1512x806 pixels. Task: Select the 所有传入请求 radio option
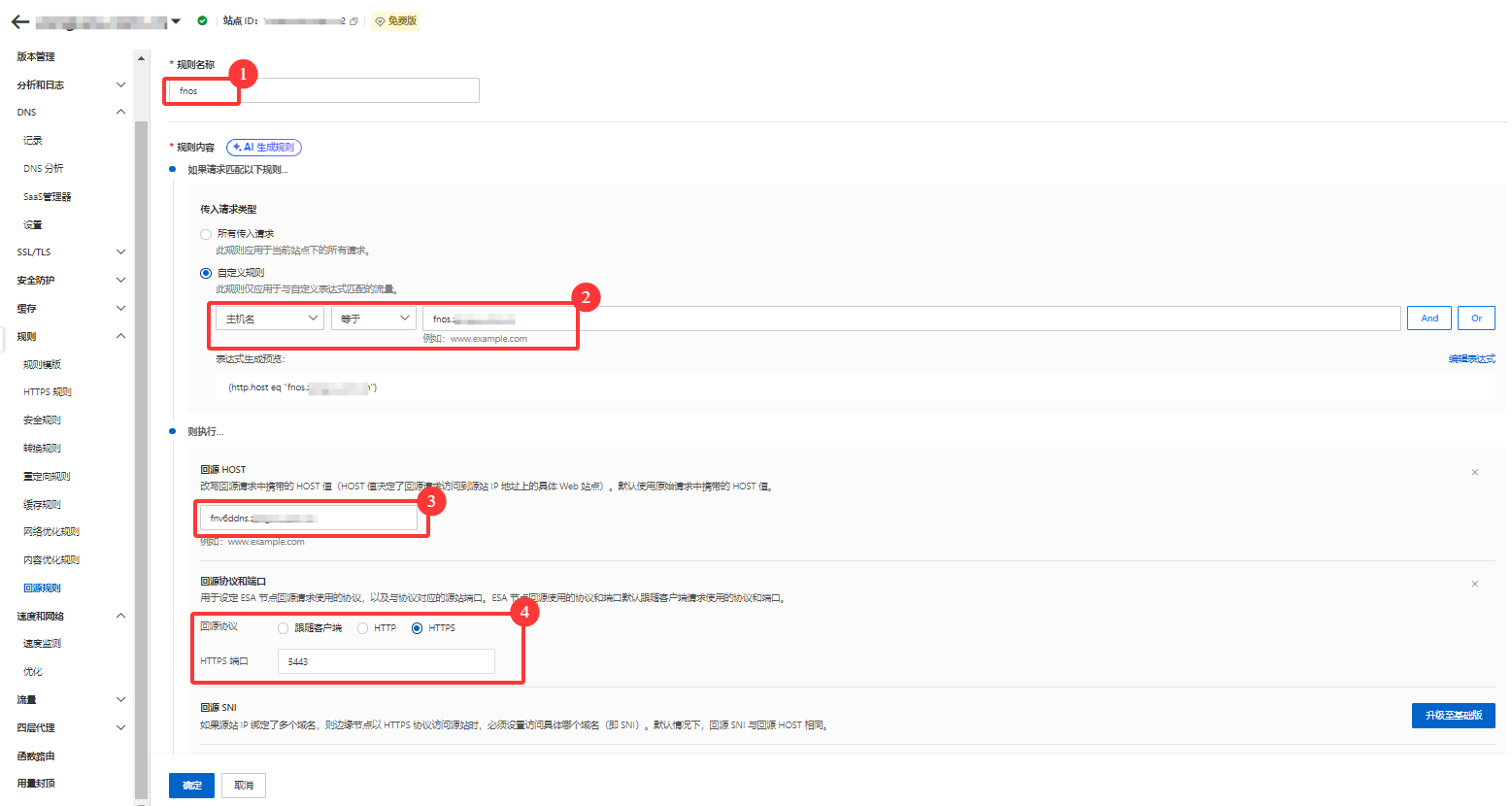pos(205,234)
